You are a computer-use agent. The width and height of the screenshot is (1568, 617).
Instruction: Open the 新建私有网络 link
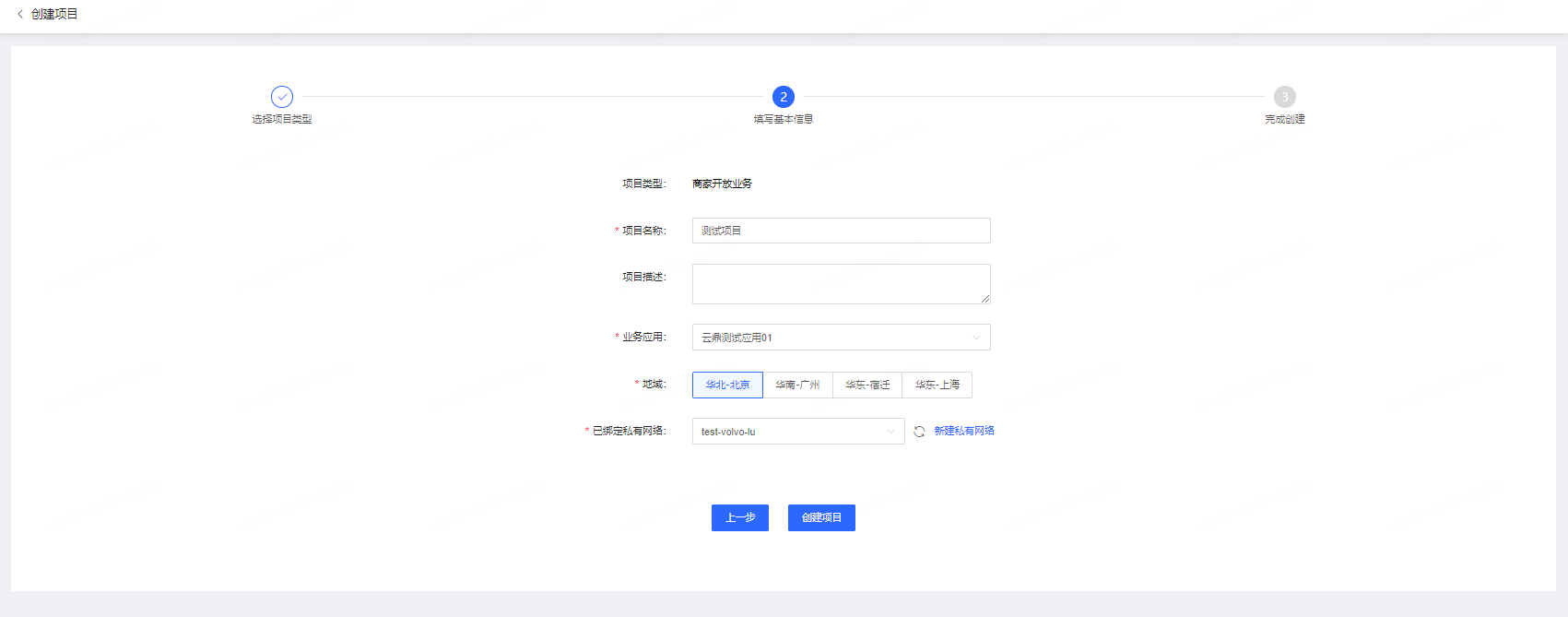click(964, 431)
